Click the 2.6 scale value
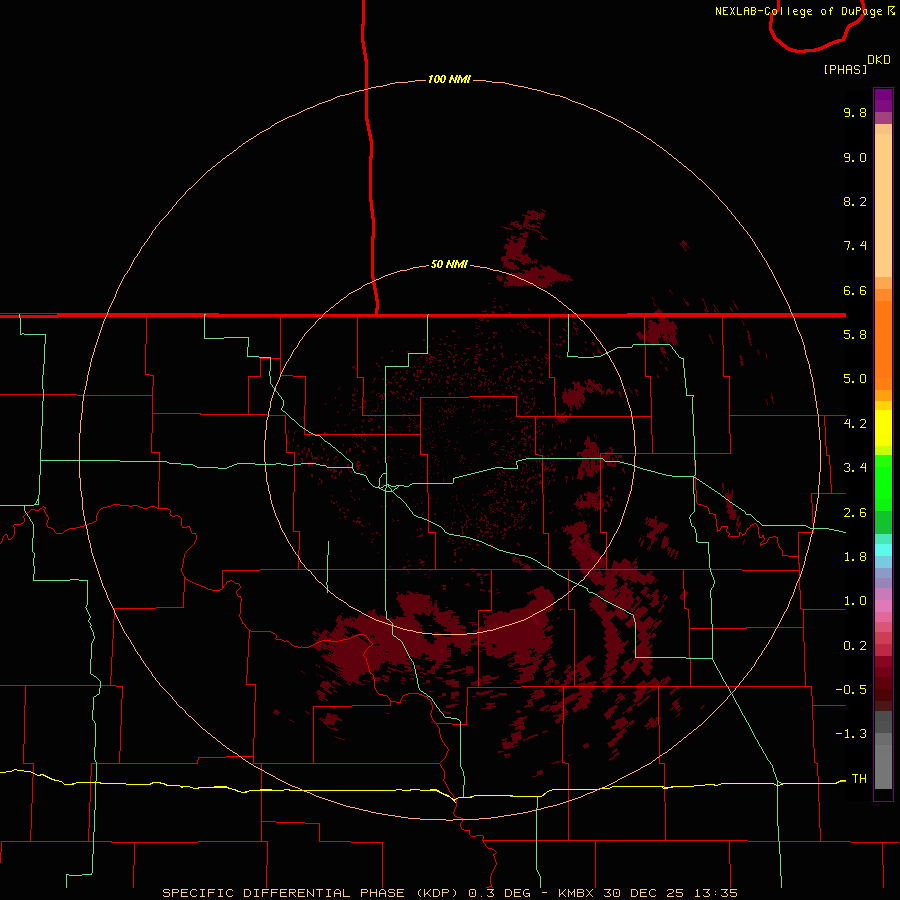 855,513
